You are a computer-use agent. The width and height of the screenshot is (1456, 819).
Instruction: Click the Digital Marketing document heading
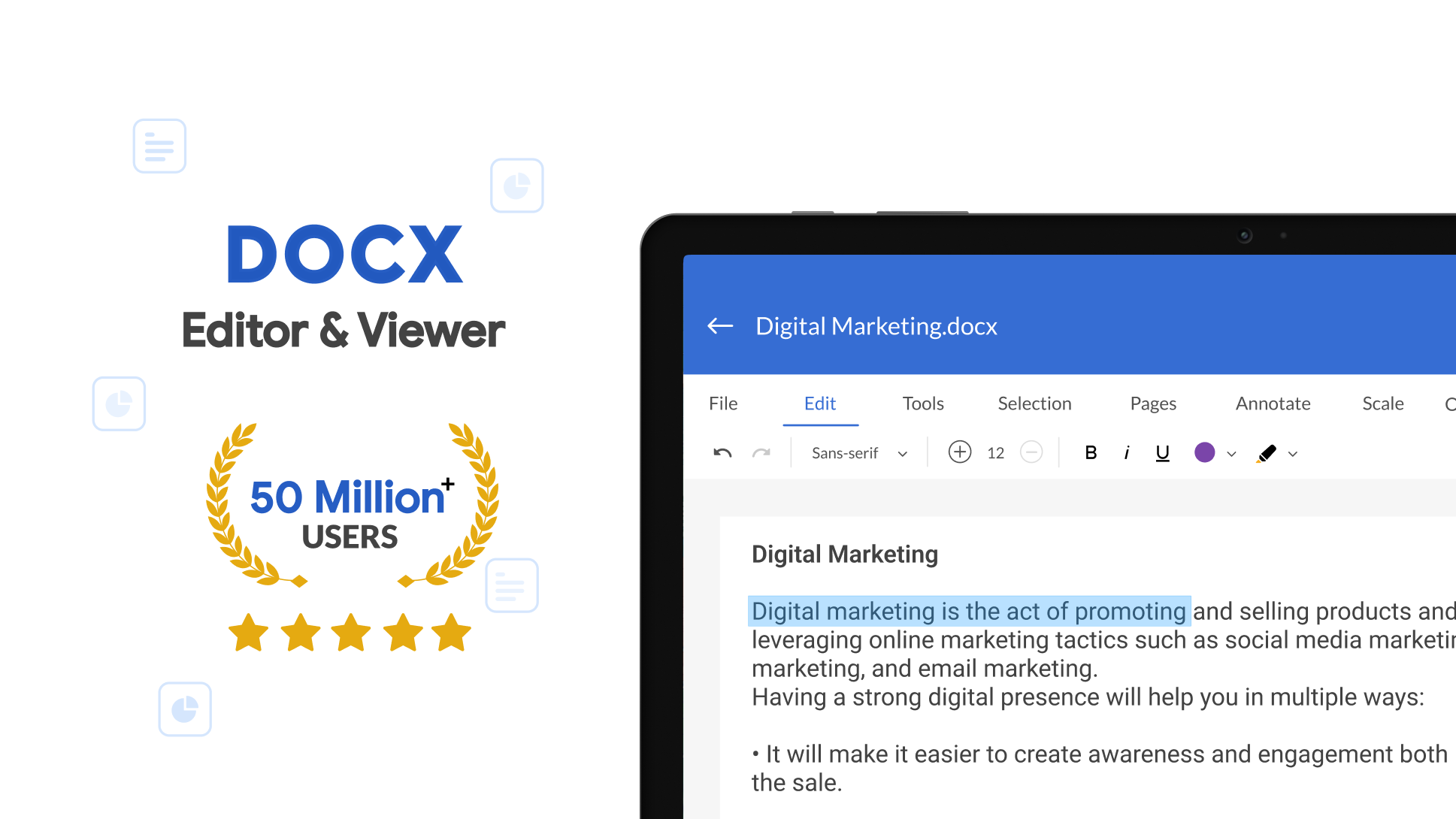click(x=845, y=555)
